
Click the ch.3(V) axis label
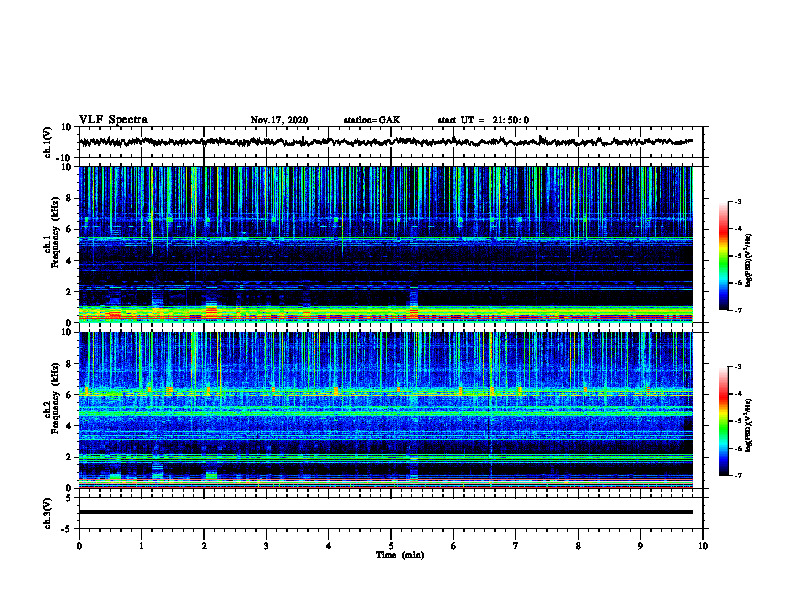pos(48,514)
